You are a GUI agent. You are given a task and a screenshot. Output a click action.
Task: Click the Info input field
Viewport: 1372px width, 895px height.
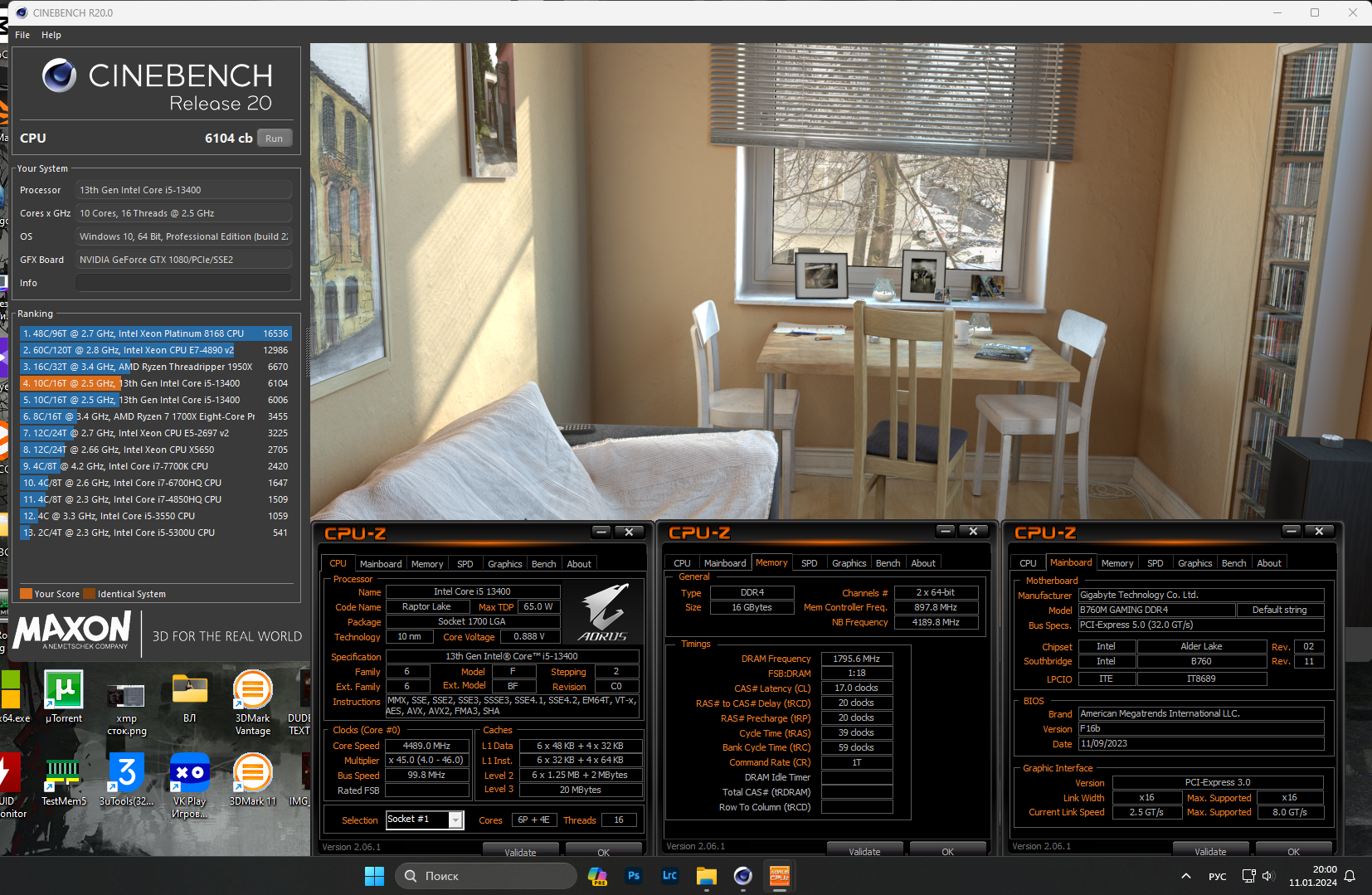pyautogui.click(x=183, y=283)
